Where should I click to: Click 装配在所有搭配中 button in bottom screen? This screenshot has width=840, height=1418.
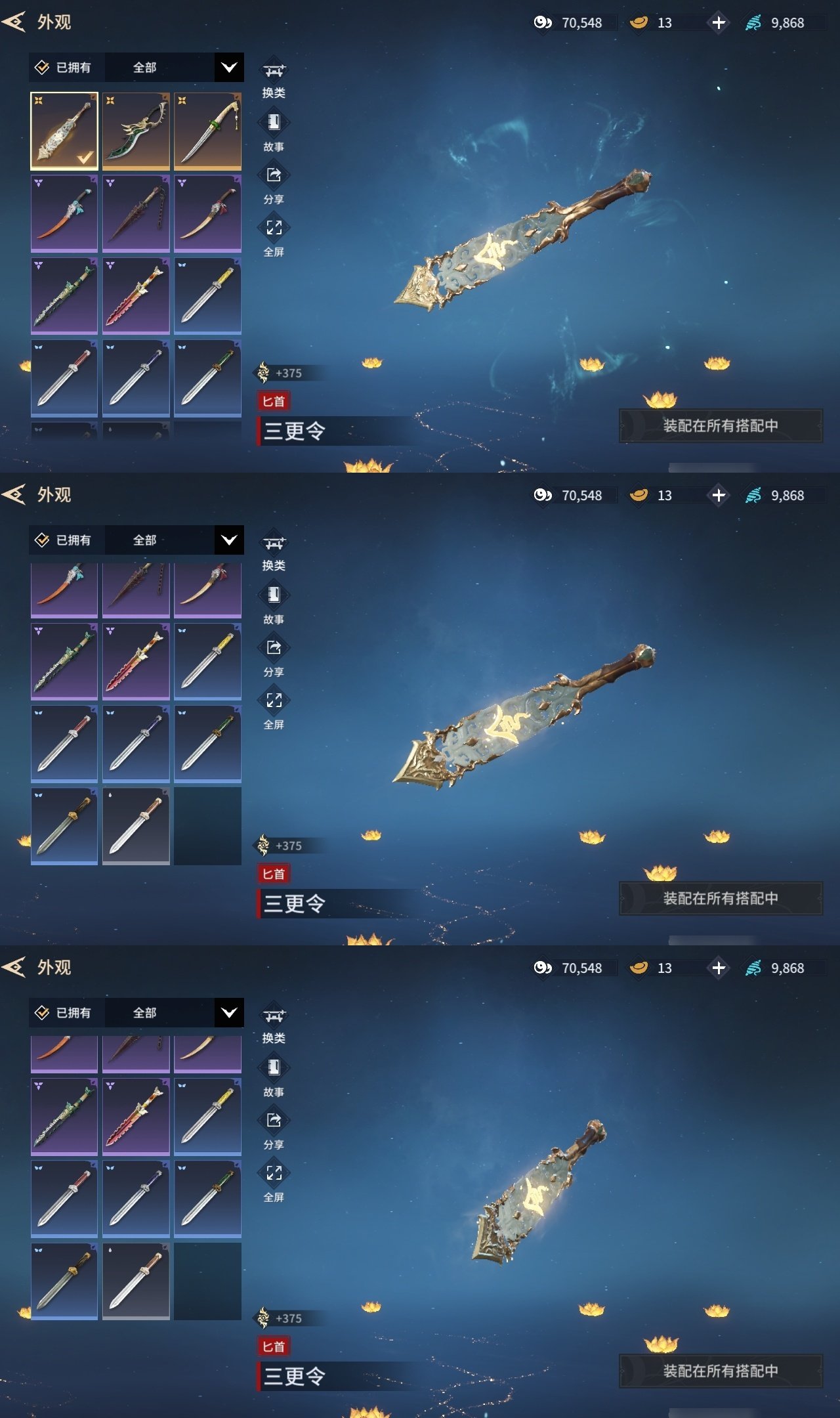point(721,1371)
